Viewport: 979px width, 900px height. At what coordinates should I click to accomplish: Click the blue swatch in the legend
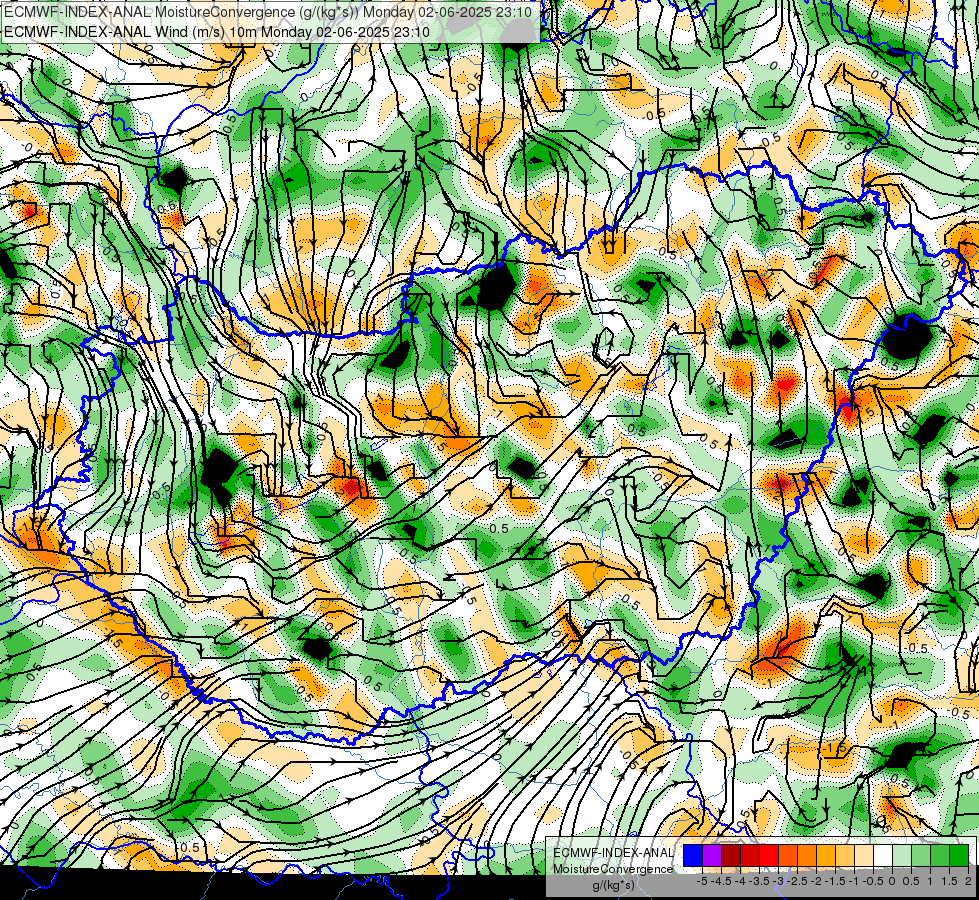(693, 856)
